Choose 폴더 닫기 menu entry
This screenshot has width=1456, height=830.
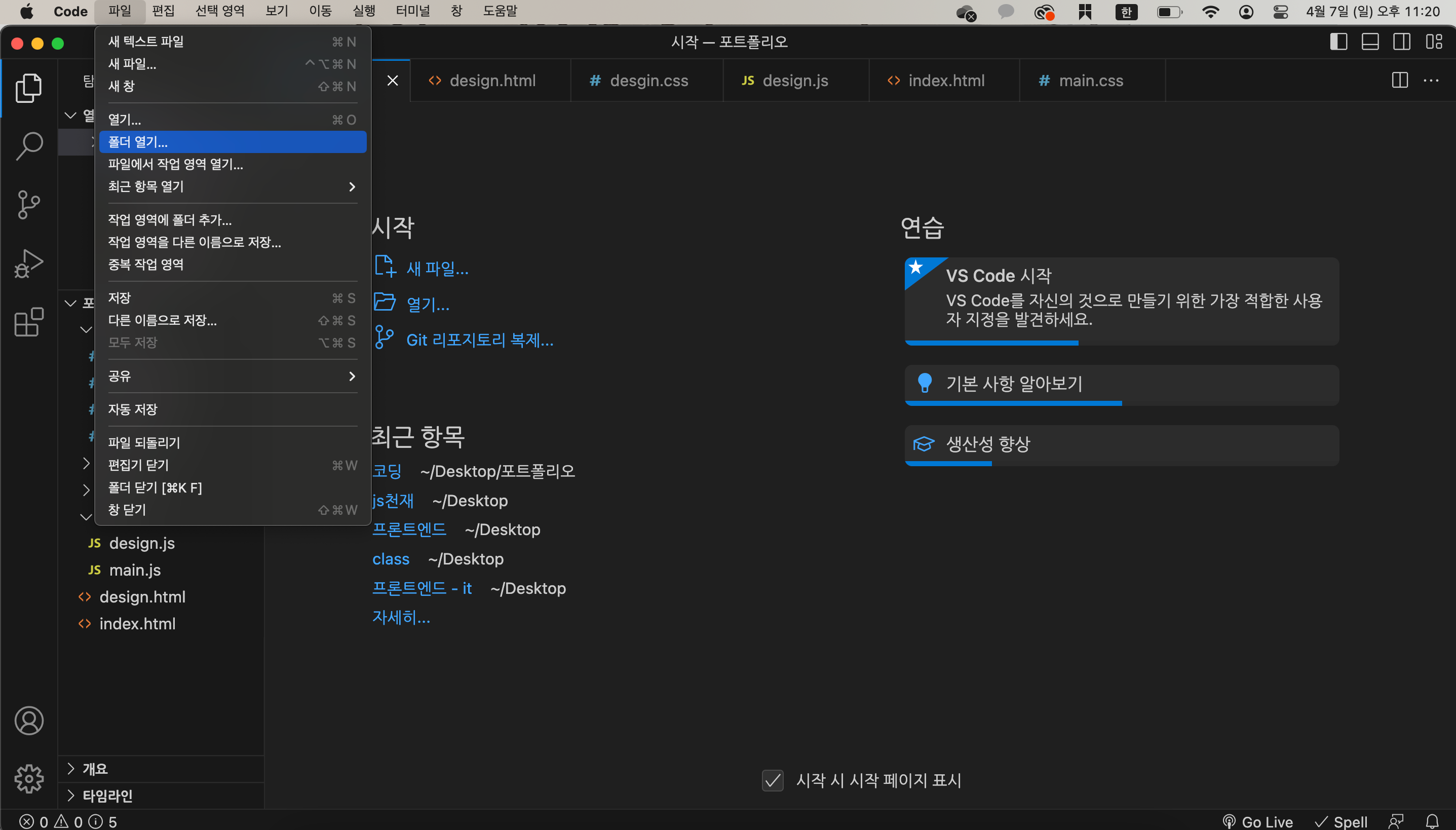coord(233,487)
